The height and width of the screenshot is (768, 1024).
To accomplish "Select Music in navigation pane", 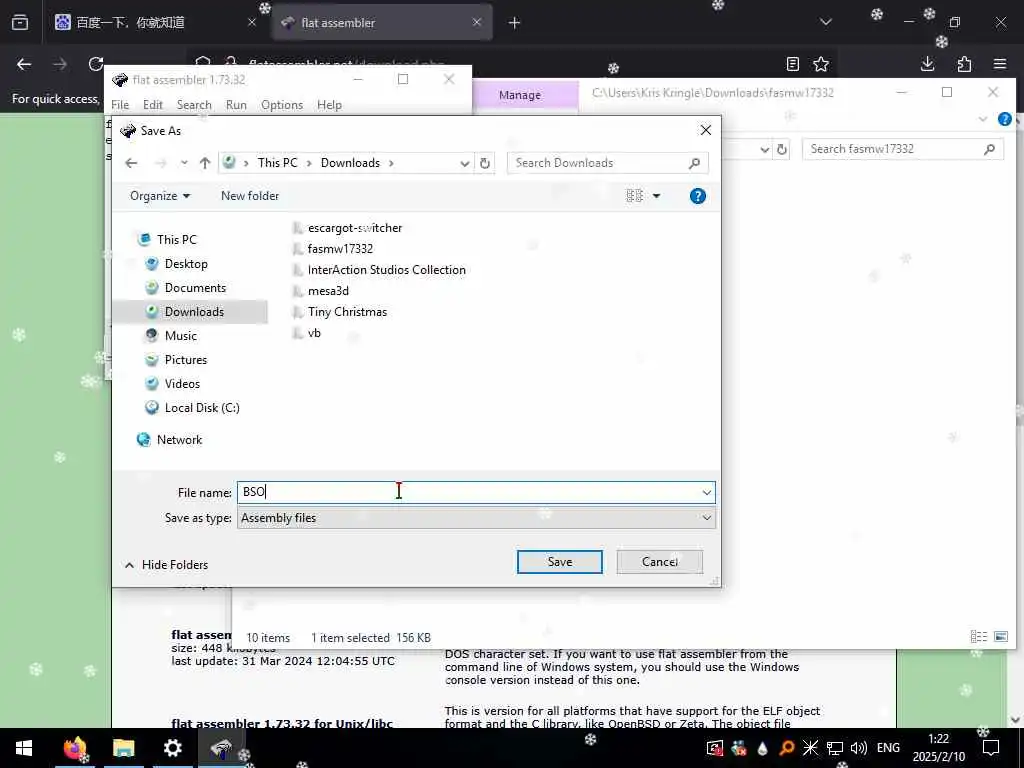I will point(181,336).
